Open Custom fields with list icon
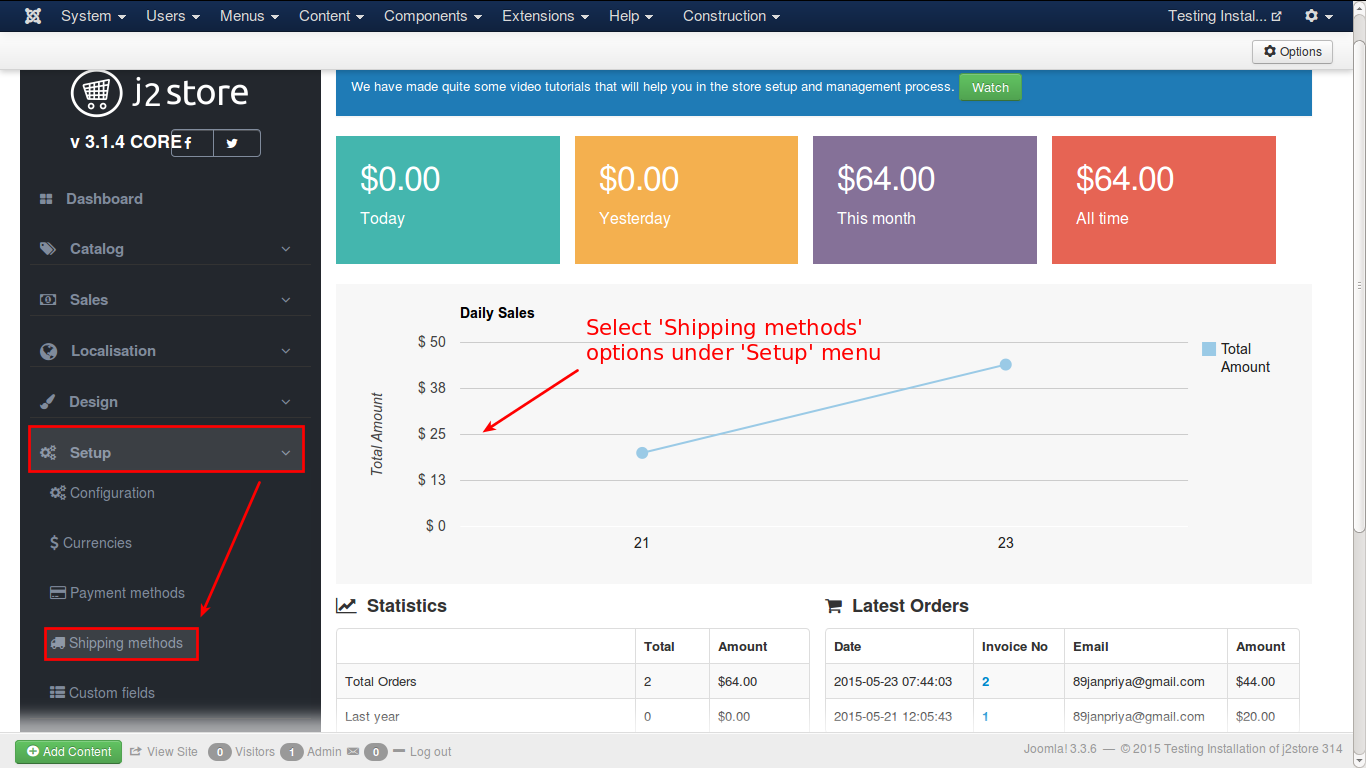This screenshot has width=1366, height=768. [x=103, y=693]
